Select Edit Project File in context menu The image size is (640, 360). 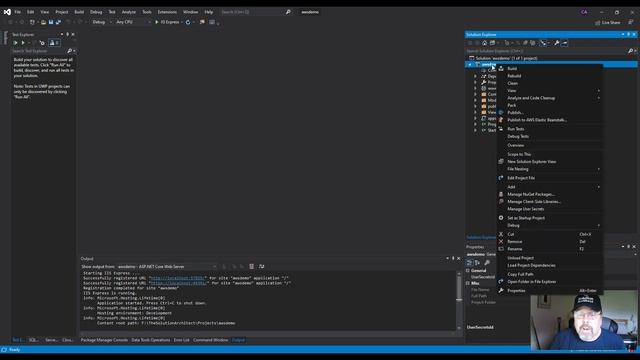[549, 178]
